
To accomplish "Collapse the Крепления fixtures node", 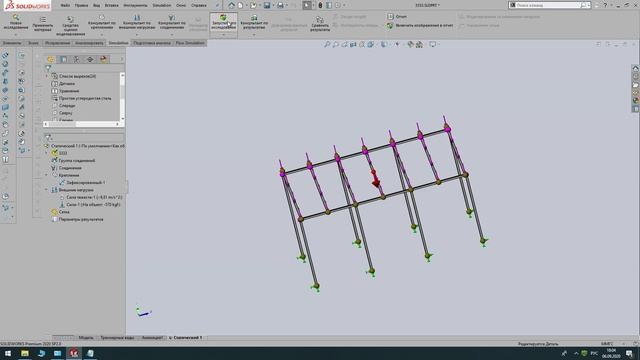I will [46, 175].
